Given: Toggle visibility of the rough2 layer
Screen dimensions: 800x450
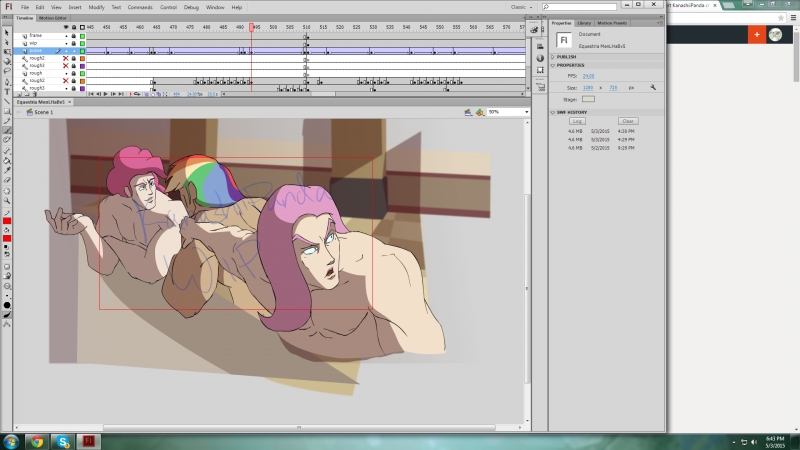Looking at the screenshot, I should pos(67,58).
